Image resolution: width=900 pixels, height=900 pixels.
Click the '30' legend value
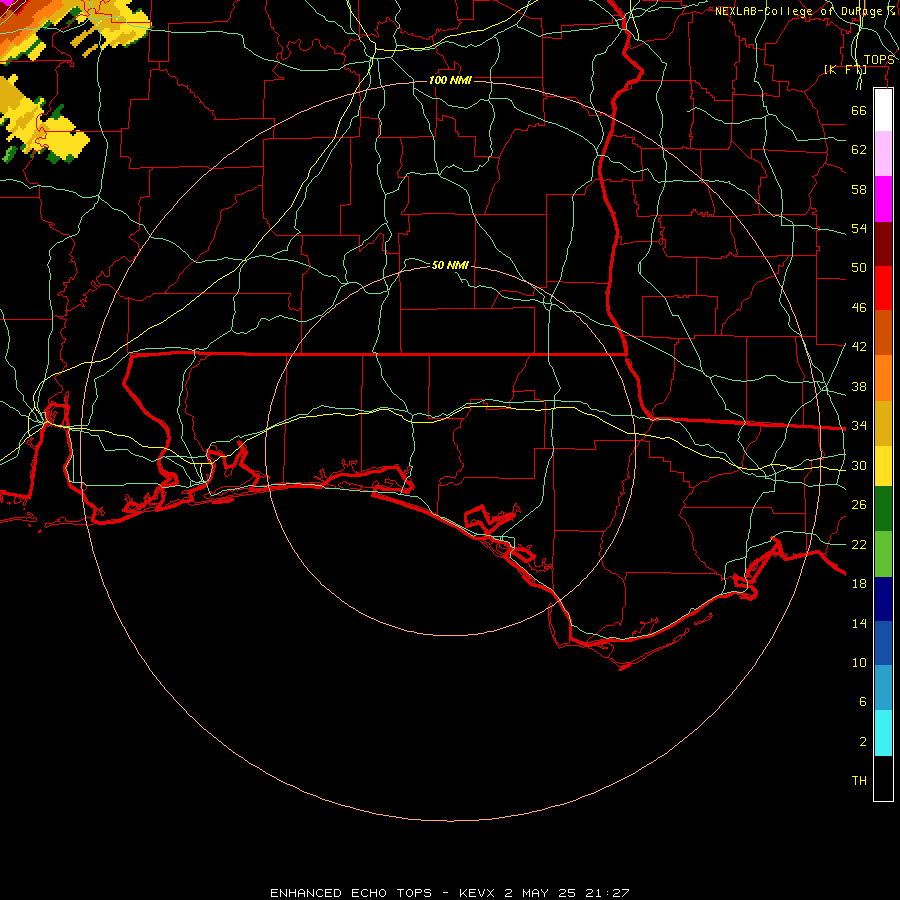pyautogui.click(x=859, y=465)
